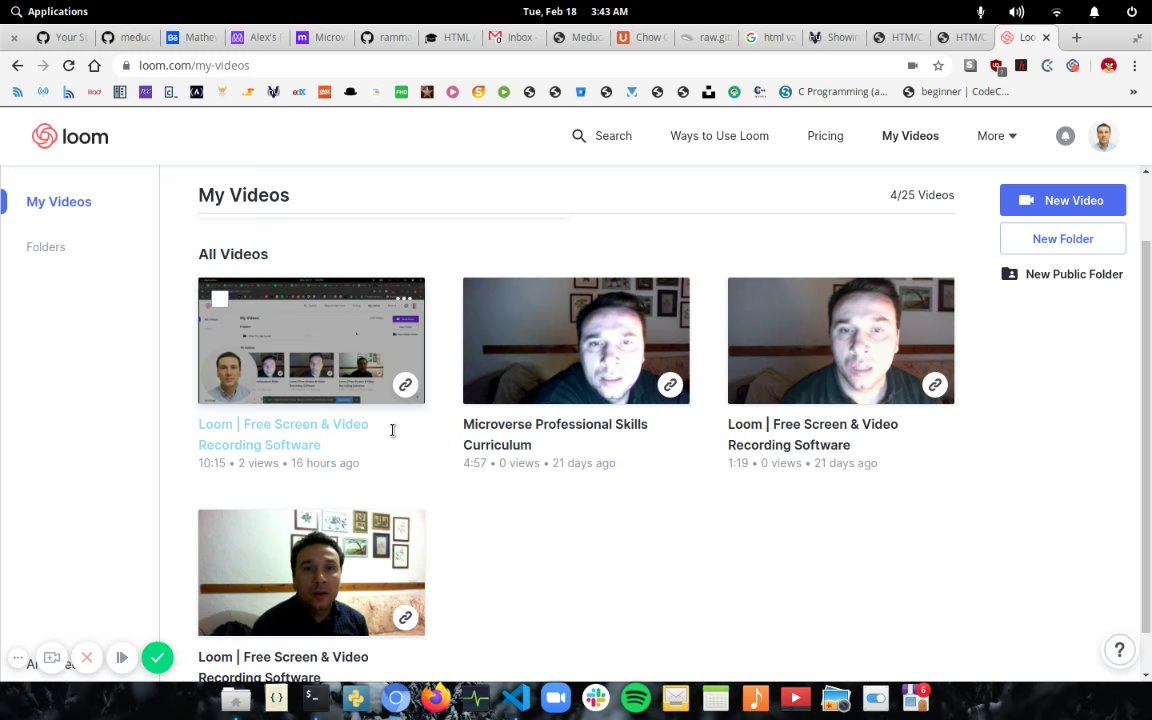Select My Videos in the left sidebar
The height and width of the screenshot is (720, 1152).
tap(59, 201)
